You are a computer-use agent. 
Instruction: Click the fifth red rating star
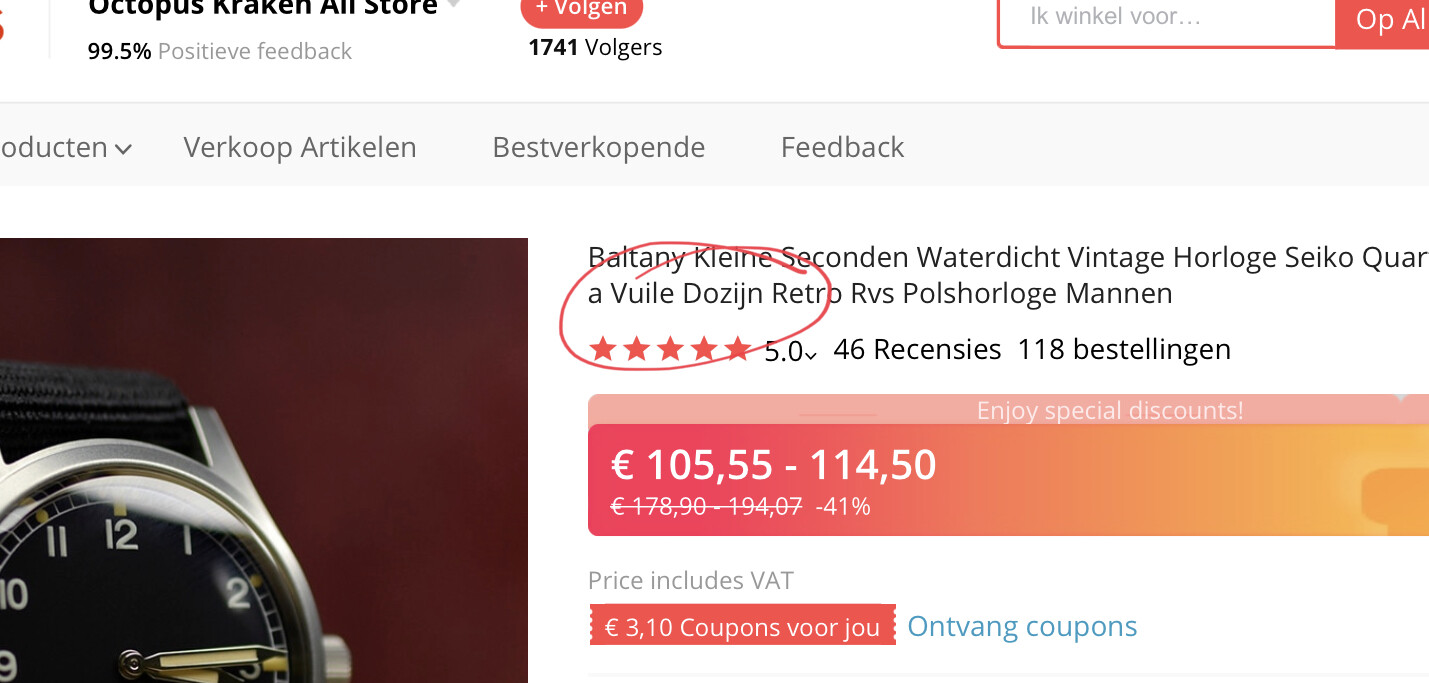738,349
